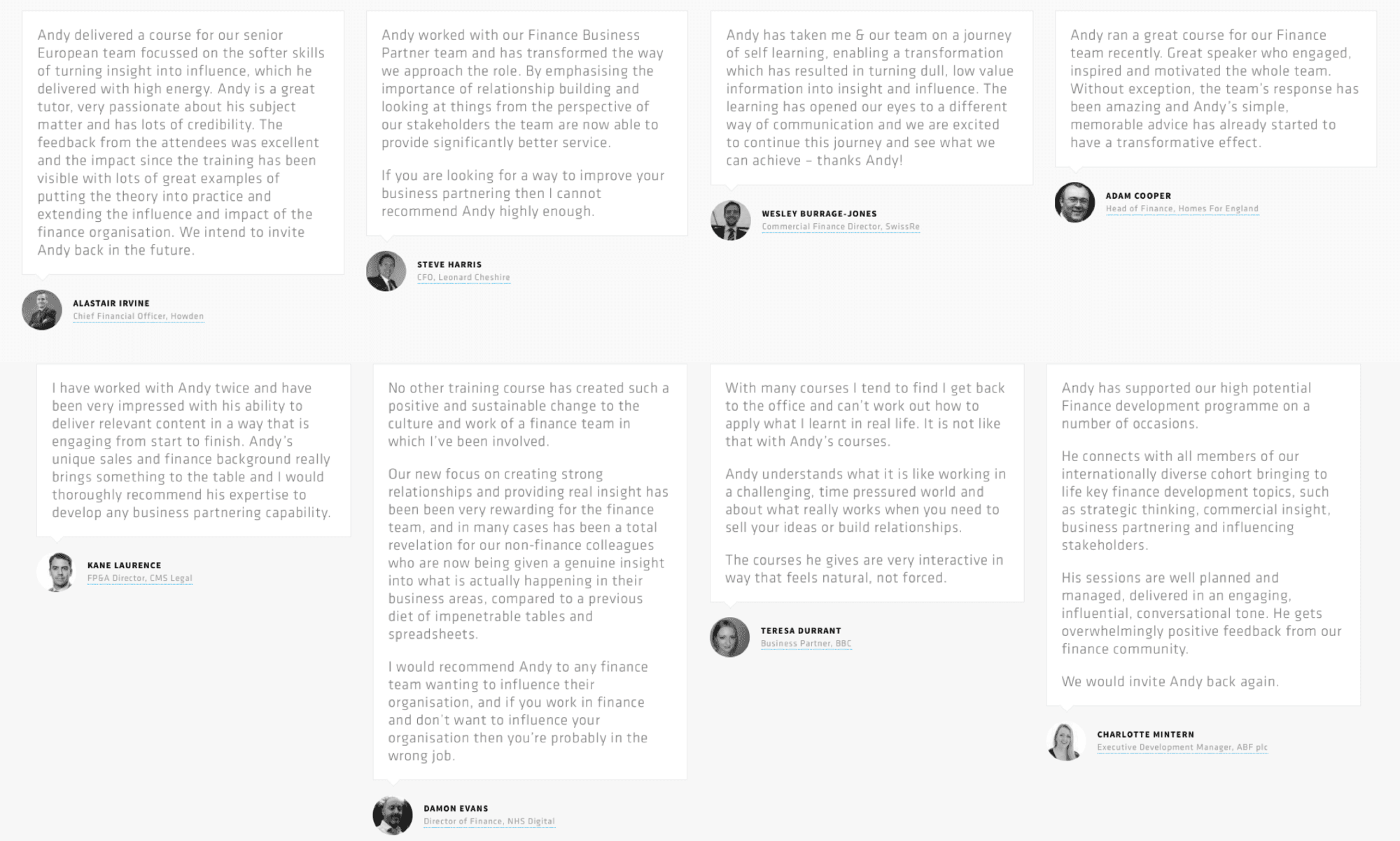
Task: Open Kane Laurence's profile photo
Action: [x=57, y=572]
